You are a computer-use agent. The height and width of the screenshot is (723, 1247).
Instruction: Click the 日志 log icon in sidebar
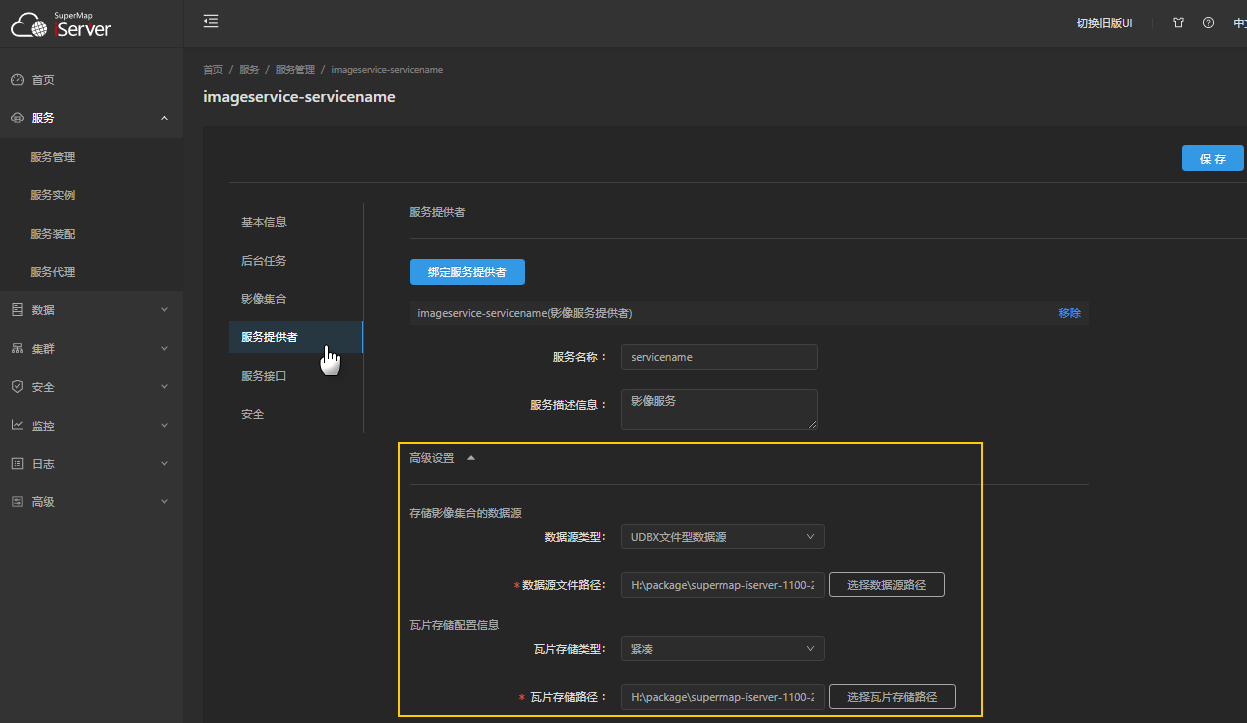17,464
